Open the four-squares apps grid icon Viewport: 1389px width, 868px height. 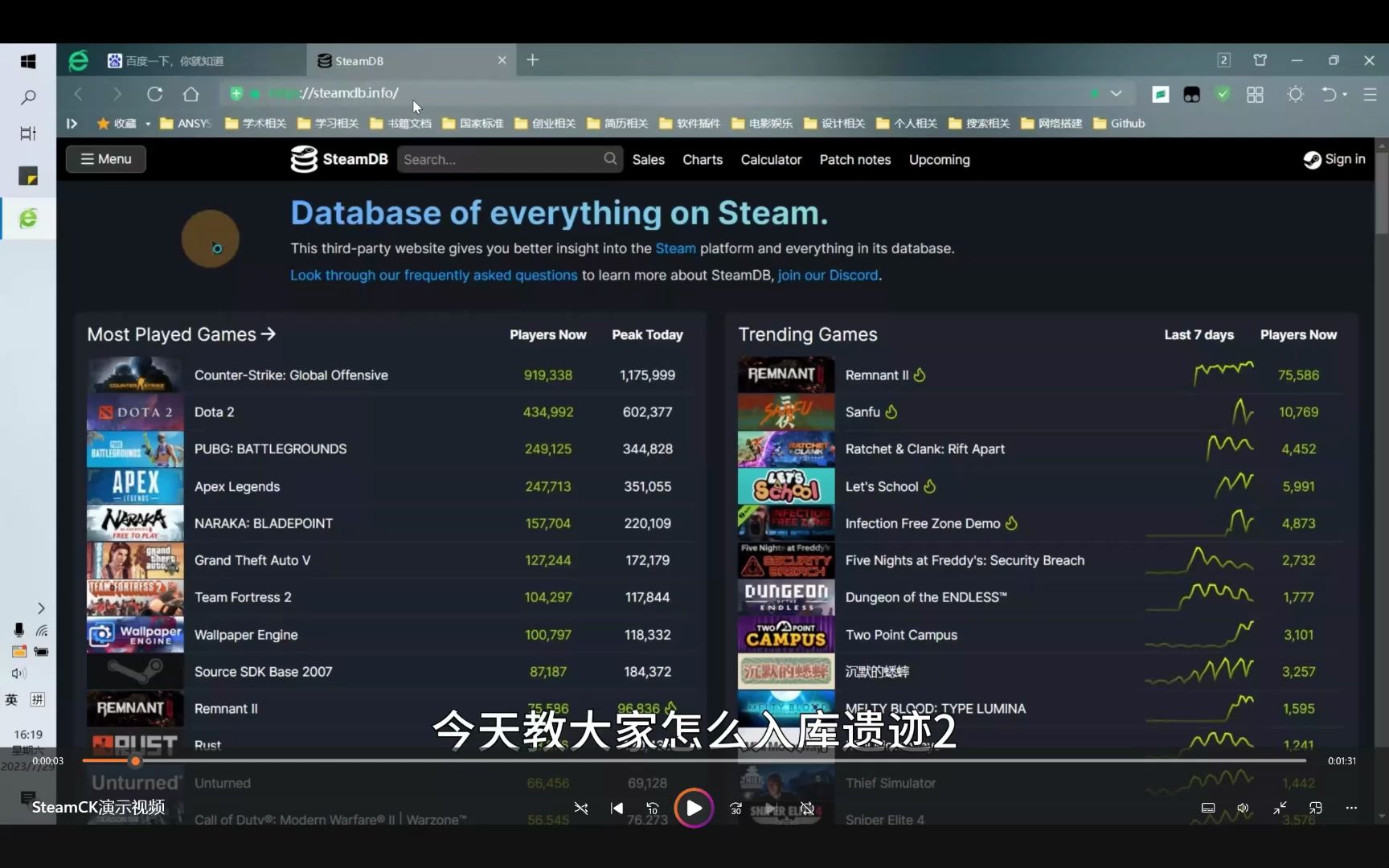(x=1255, y=94)
